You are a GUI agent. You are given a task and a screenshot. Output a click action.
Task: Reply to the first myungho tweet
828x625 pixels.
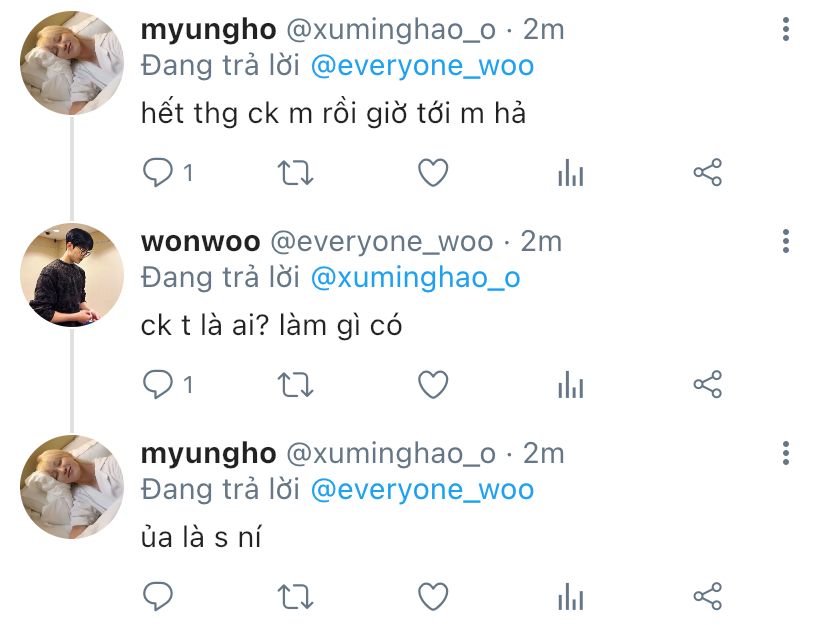pyautogui.click(x=158, y=173)
